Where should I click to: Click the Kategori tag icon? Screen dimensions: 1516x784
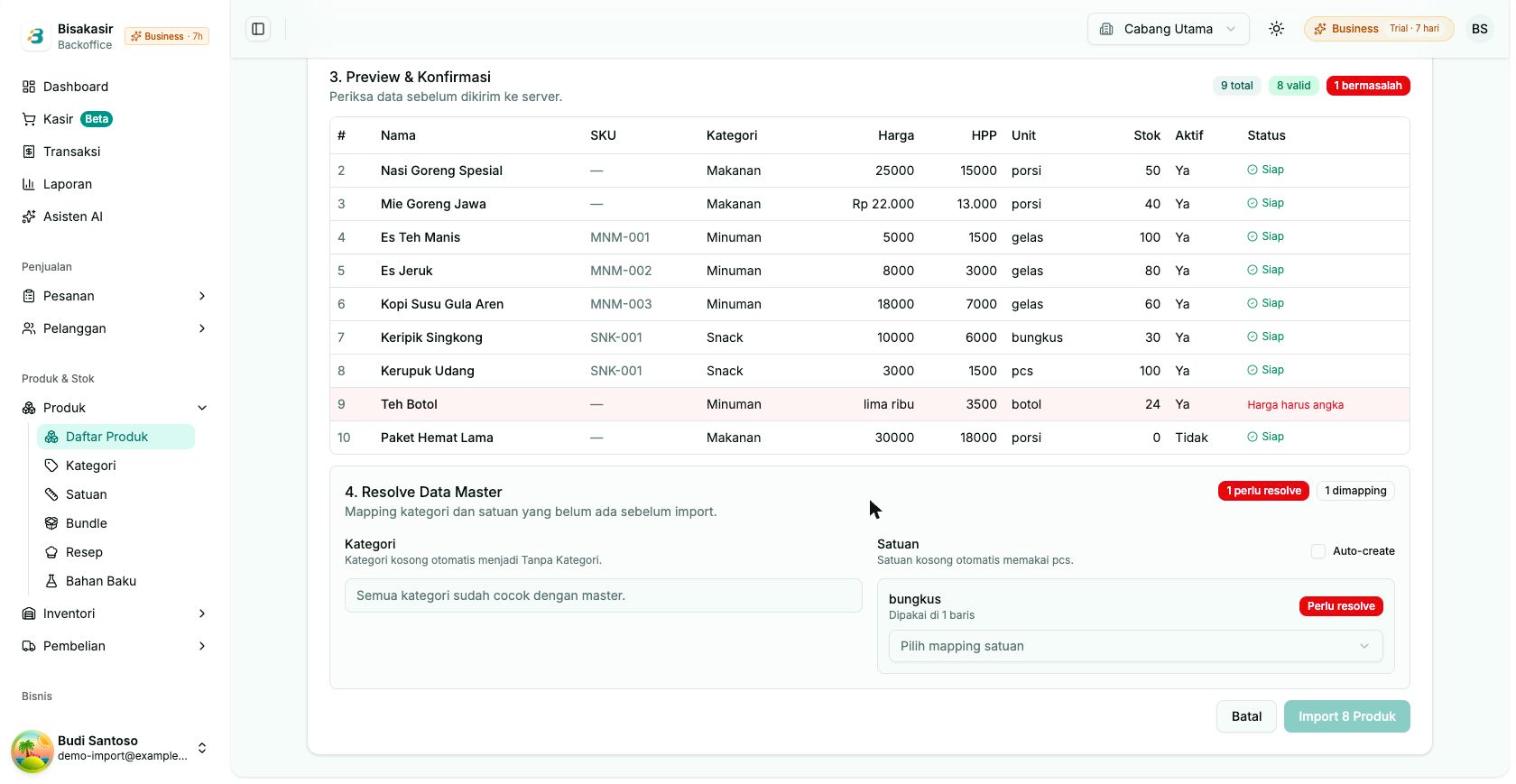[51, 466]
